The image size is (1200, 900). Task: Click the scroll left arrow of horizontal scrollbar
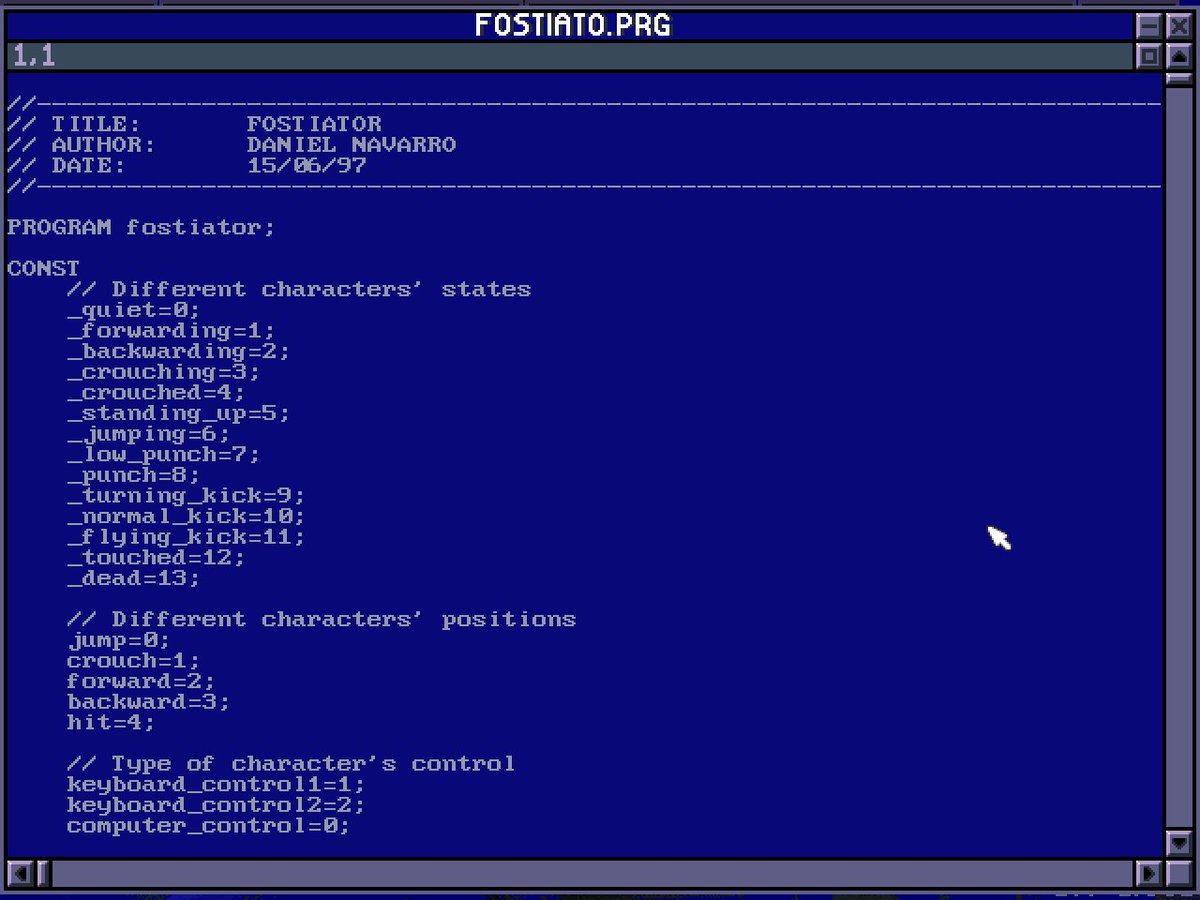20,873
